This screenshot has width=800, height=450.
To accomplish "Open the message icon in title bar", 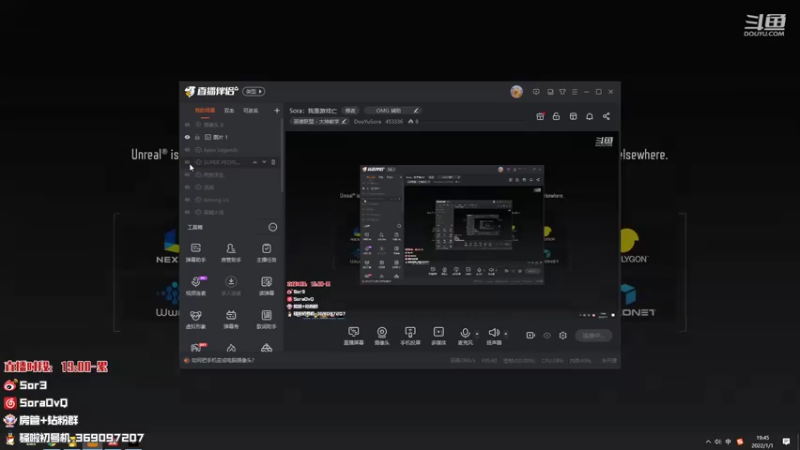I will pyautogui.click(x=536, y=92).
